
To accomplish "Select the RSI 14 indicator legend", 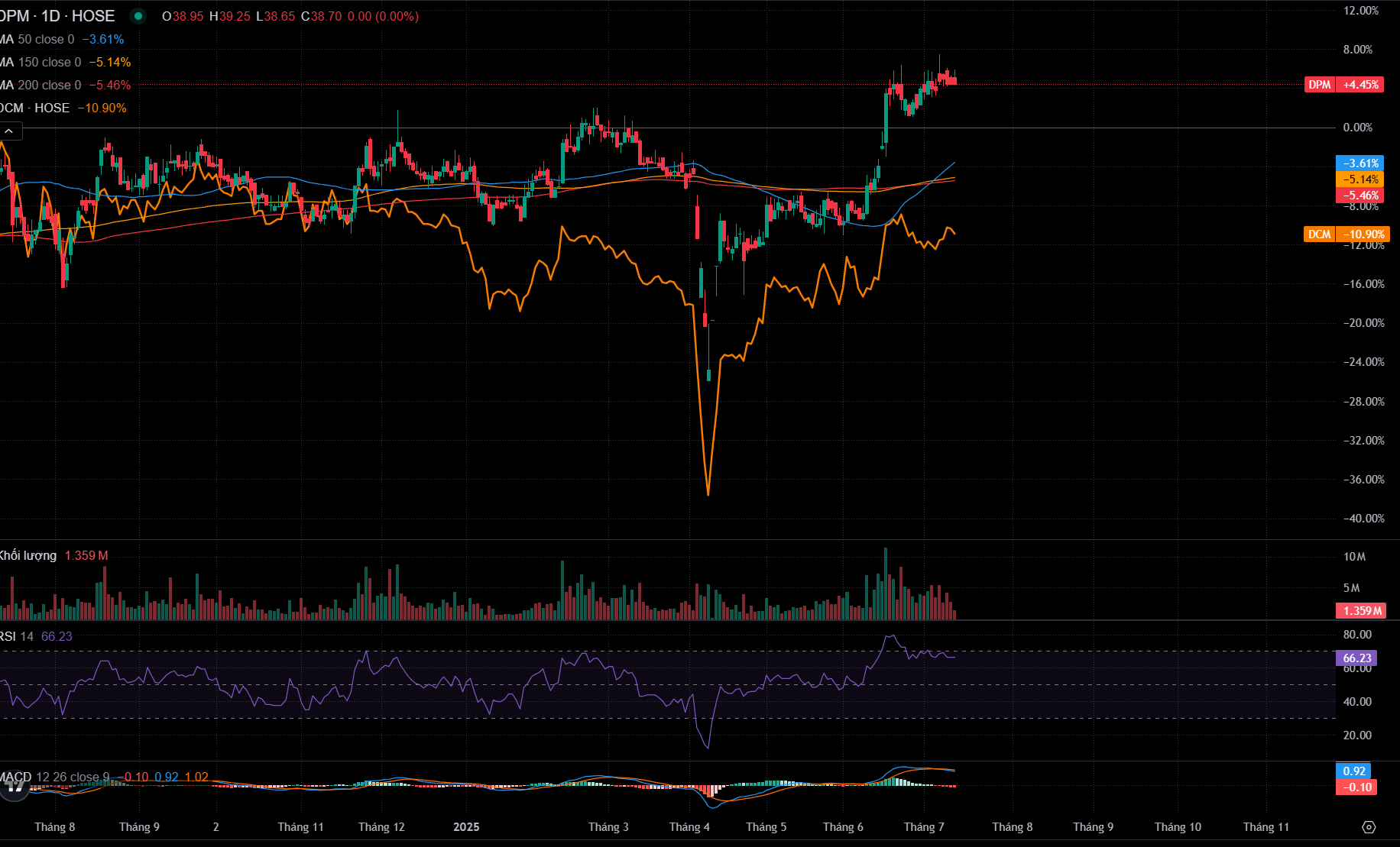I will tap(17, 636).
